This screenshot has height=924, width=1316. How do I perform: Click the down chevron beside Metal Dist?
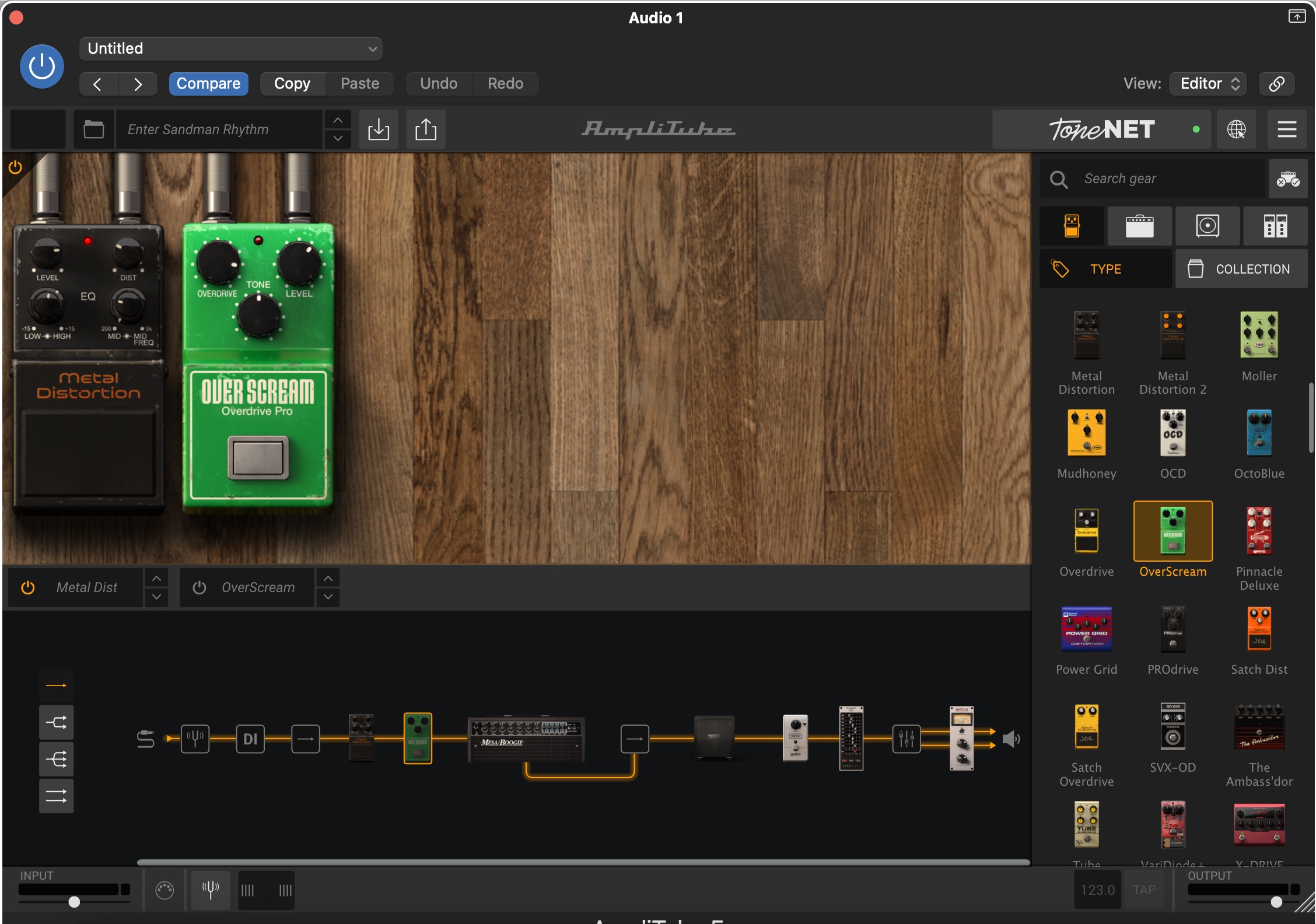coord(156,597)
